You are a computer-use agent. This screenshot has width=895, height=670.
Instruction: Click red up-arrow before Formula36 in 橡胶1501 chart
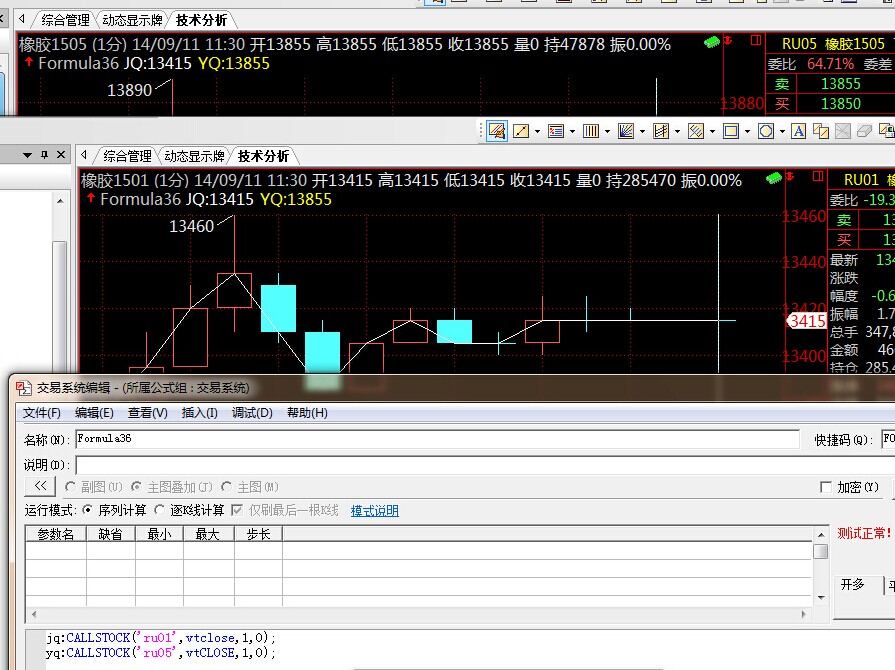(90, 198)
